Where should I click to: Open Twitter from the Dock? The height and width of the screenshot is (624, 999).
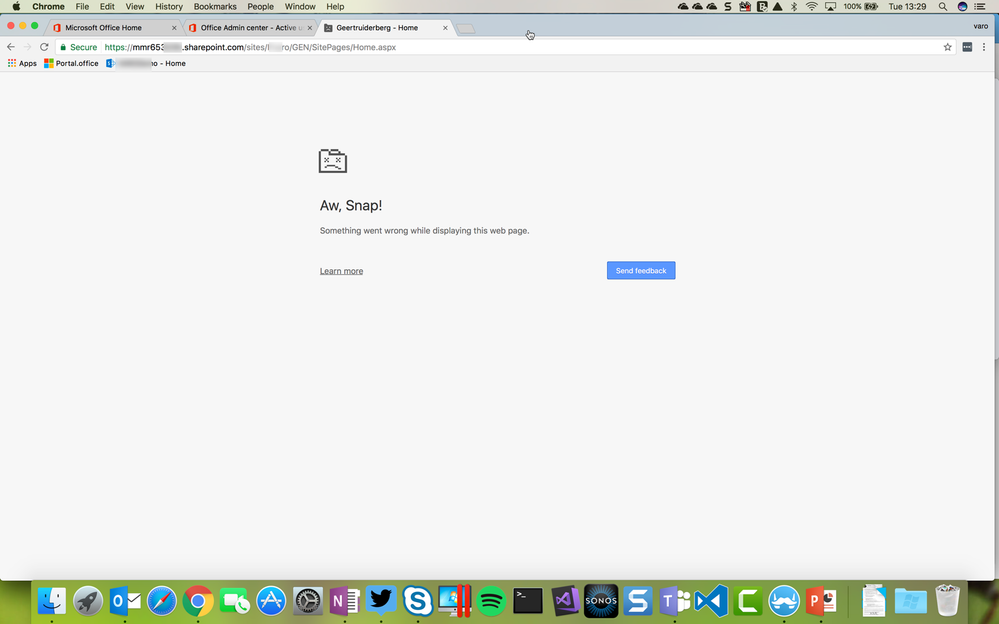pyautogui.click(x=381, y=601)
